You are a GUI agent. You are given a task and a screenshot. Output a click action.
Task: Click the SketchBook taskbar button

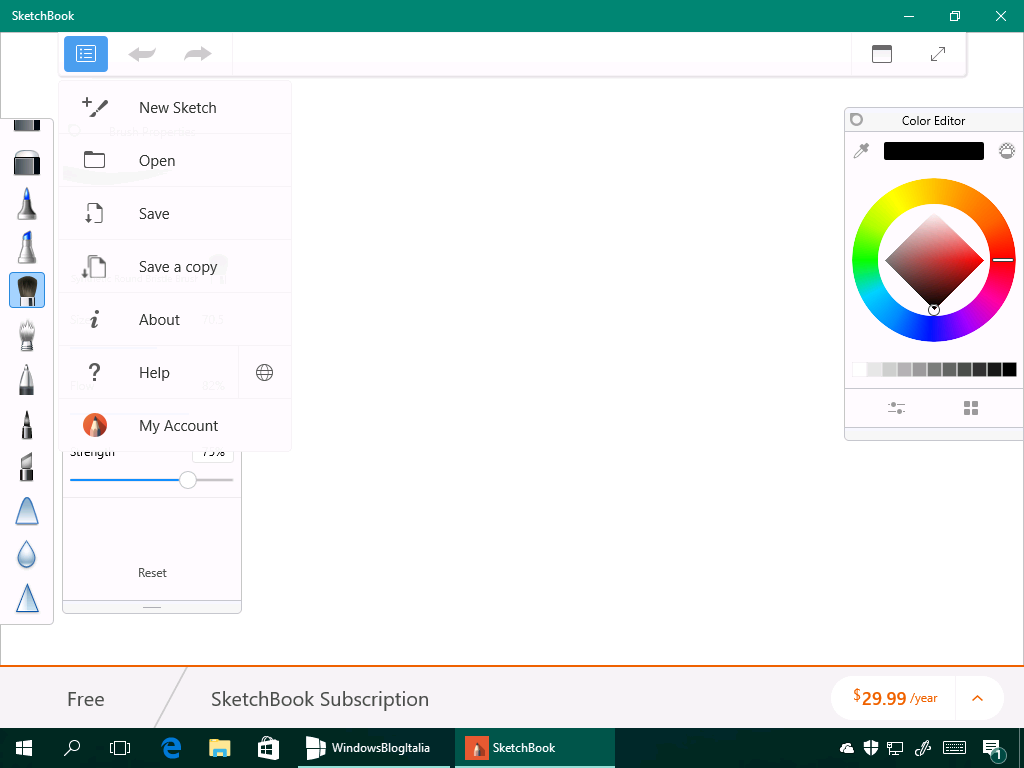[534, 748]
